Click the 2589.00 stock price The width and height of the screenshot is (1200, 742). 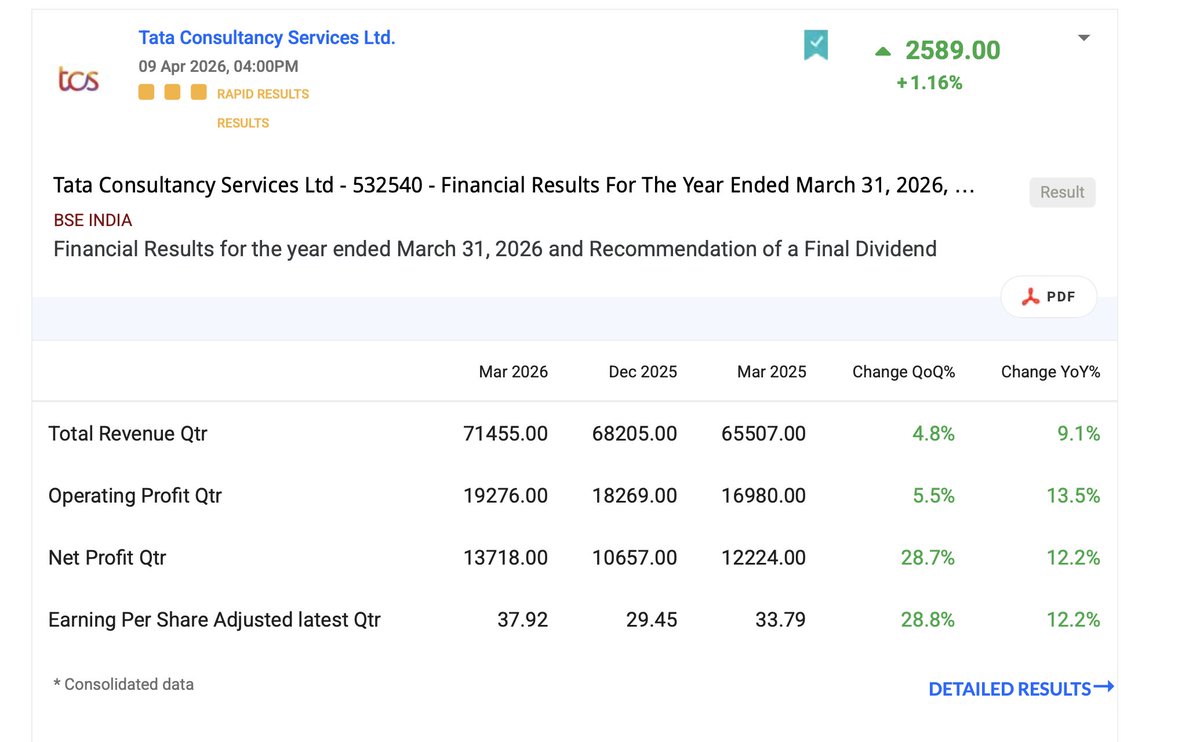point(953,50)
